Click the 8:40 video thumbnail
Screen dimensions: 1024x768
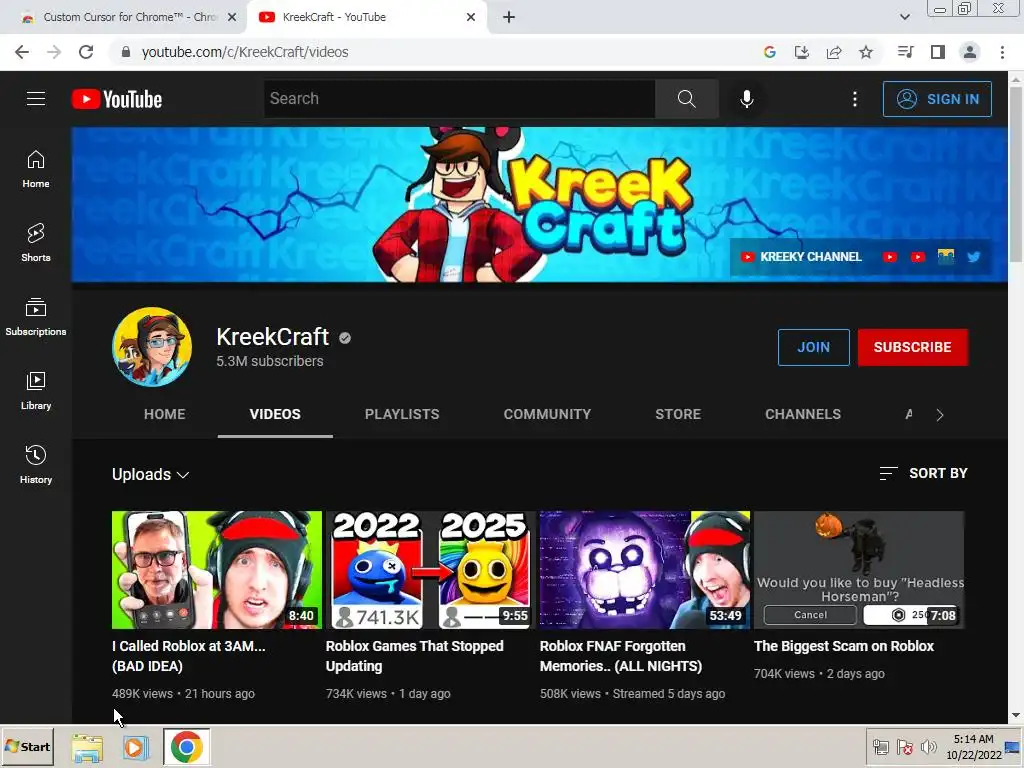click(x=217, y=569)
